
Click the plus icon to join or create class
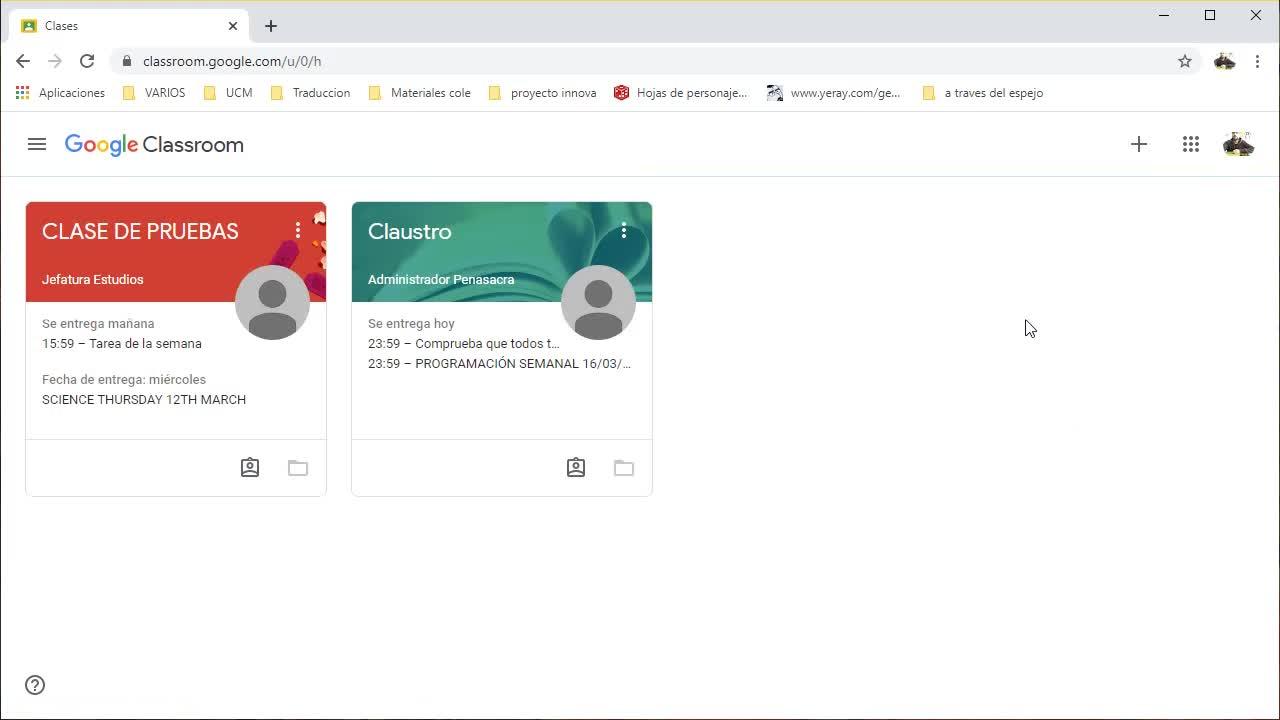1139,144
